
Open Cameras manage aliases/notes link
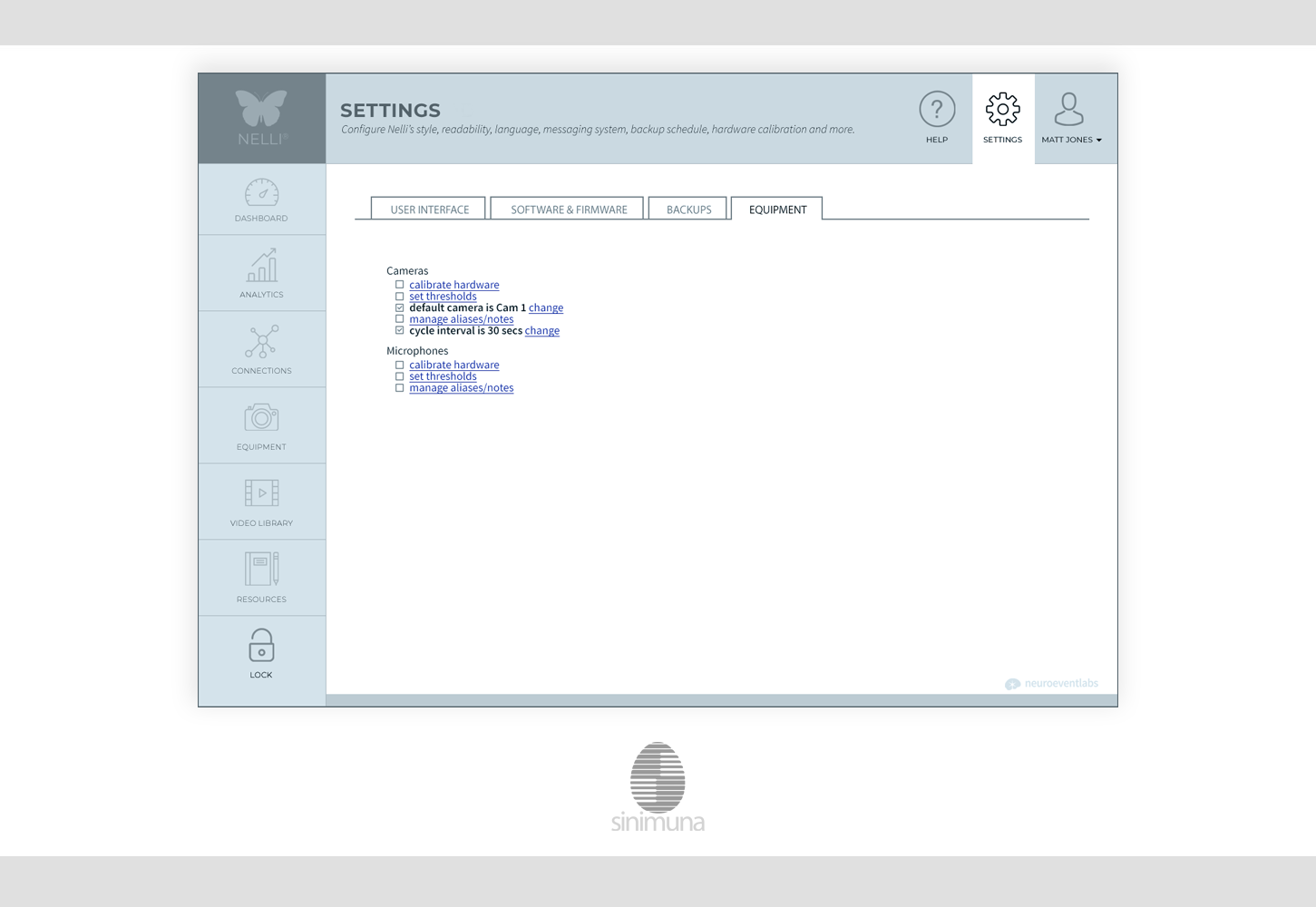461,319
